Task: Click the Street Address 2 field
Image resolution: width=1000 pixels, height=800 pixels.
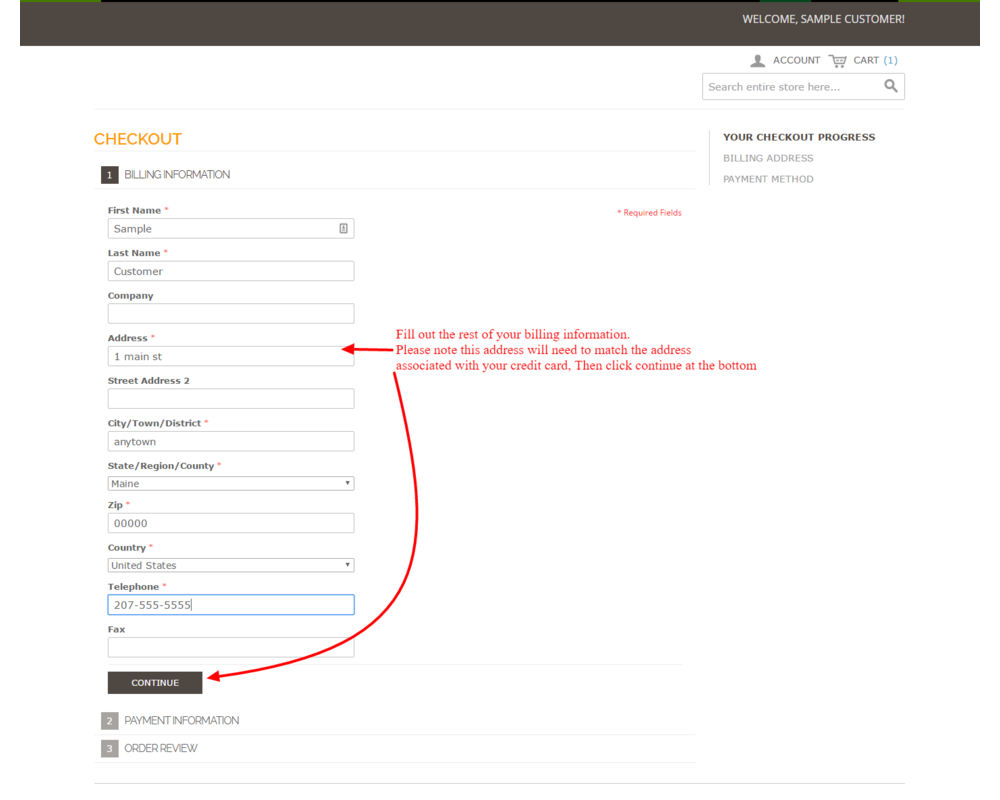Action: click(230, 399)
